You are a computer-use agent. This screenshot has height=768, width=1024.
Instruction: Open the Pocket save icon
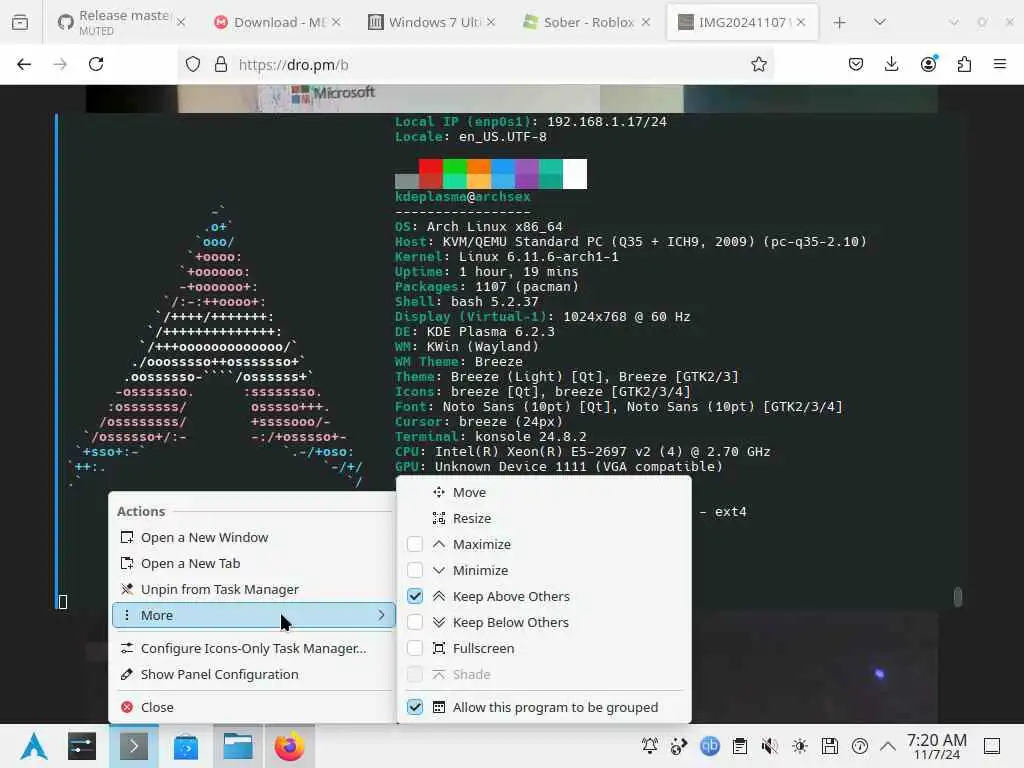[x=856, y=64]
